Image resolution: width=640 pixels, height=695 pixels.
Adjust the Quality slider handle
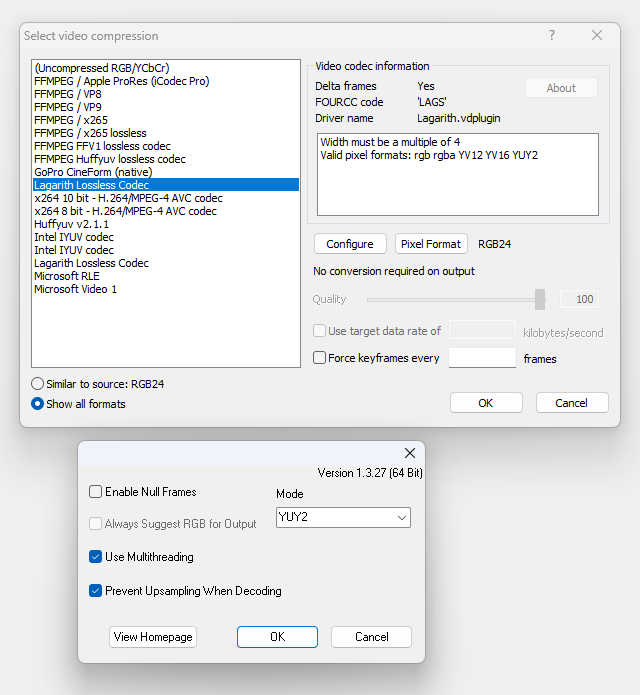pos(540,299)
